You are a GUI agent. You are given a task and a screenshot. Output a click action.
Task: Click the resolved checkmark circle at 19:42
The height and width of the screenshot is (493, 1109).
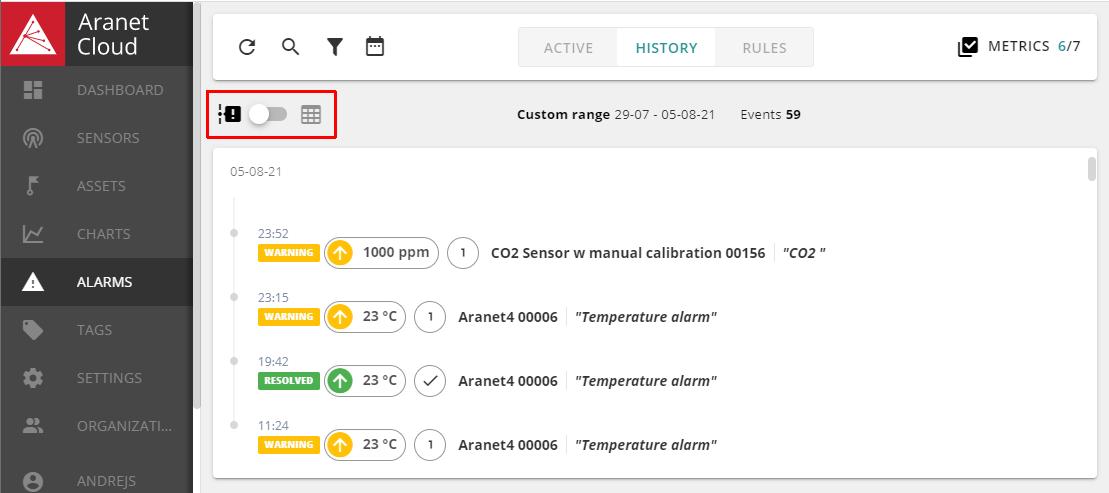tap(431, 381)
